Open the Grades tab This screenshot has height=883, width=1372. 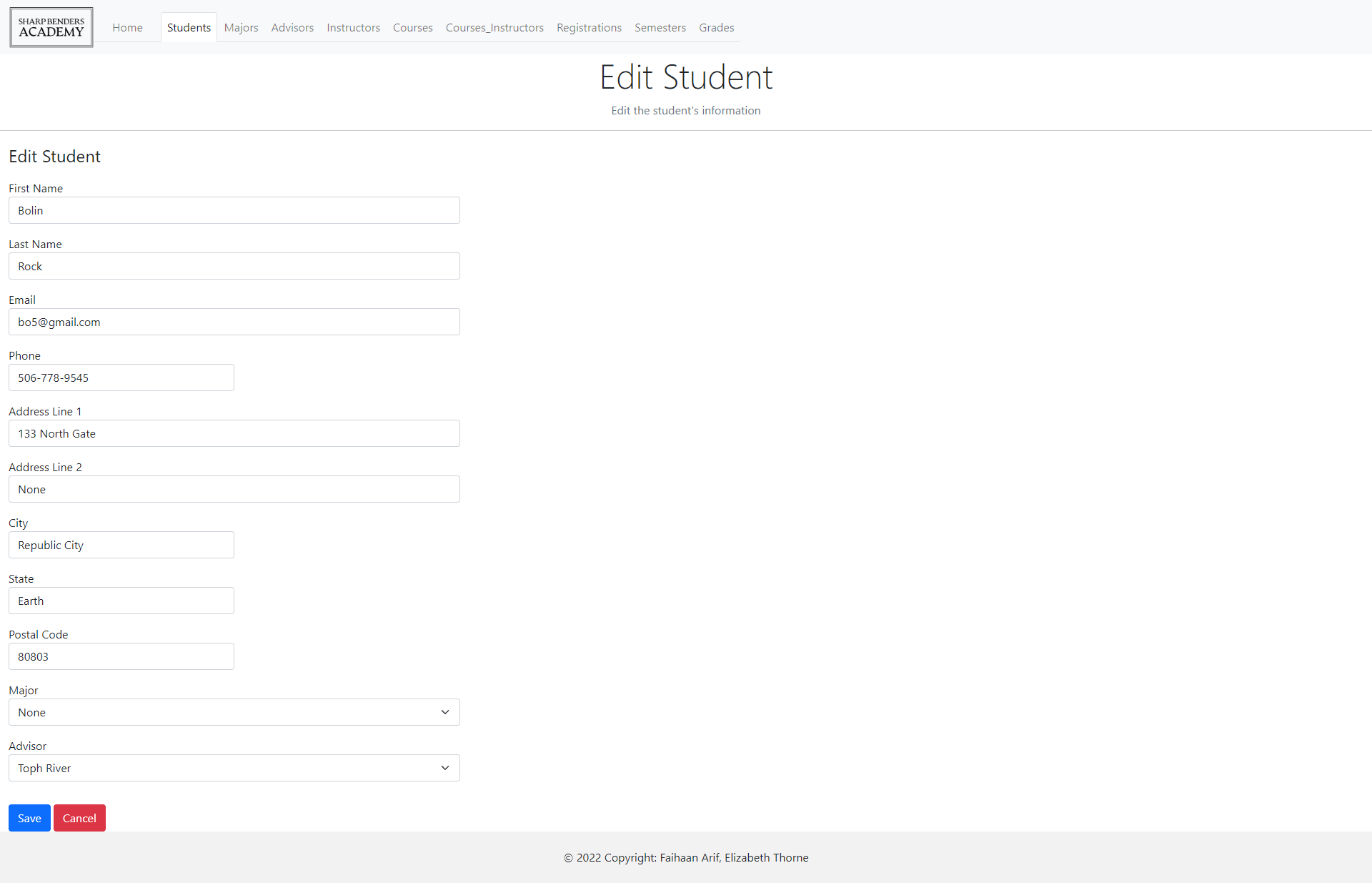(x=717, y=27)
